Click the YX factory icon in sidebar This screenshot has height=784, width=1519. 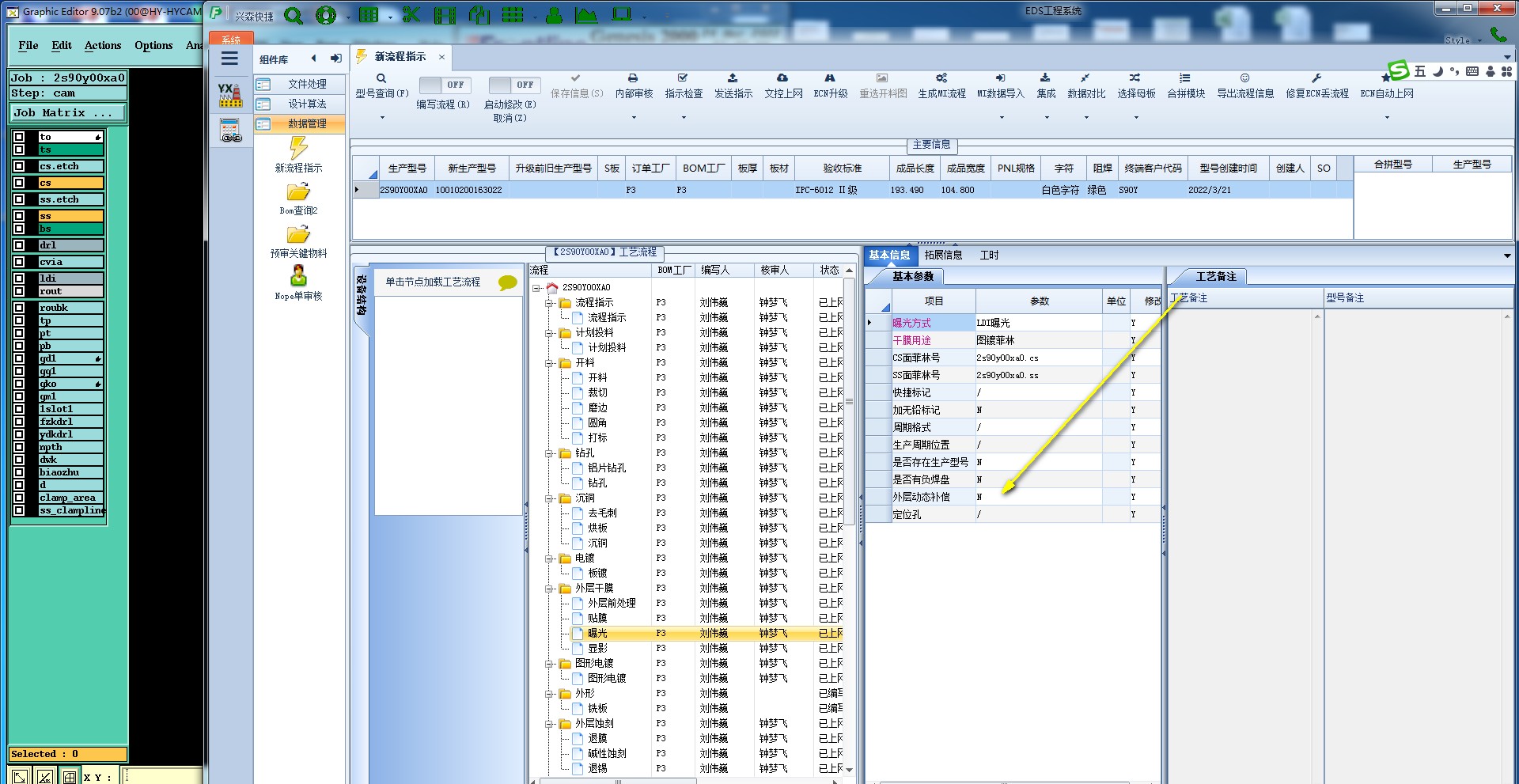click(x=229, y=95)
